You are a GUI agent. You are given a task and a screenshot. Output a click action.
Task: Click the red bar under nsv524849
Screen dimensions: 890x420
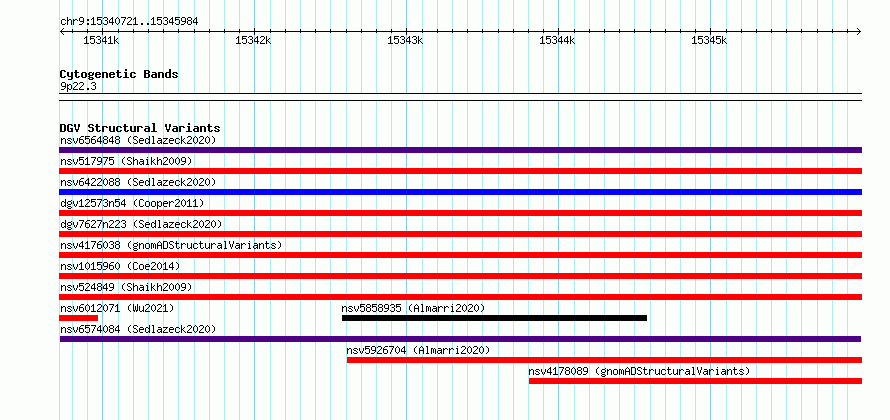pos(460,297)
